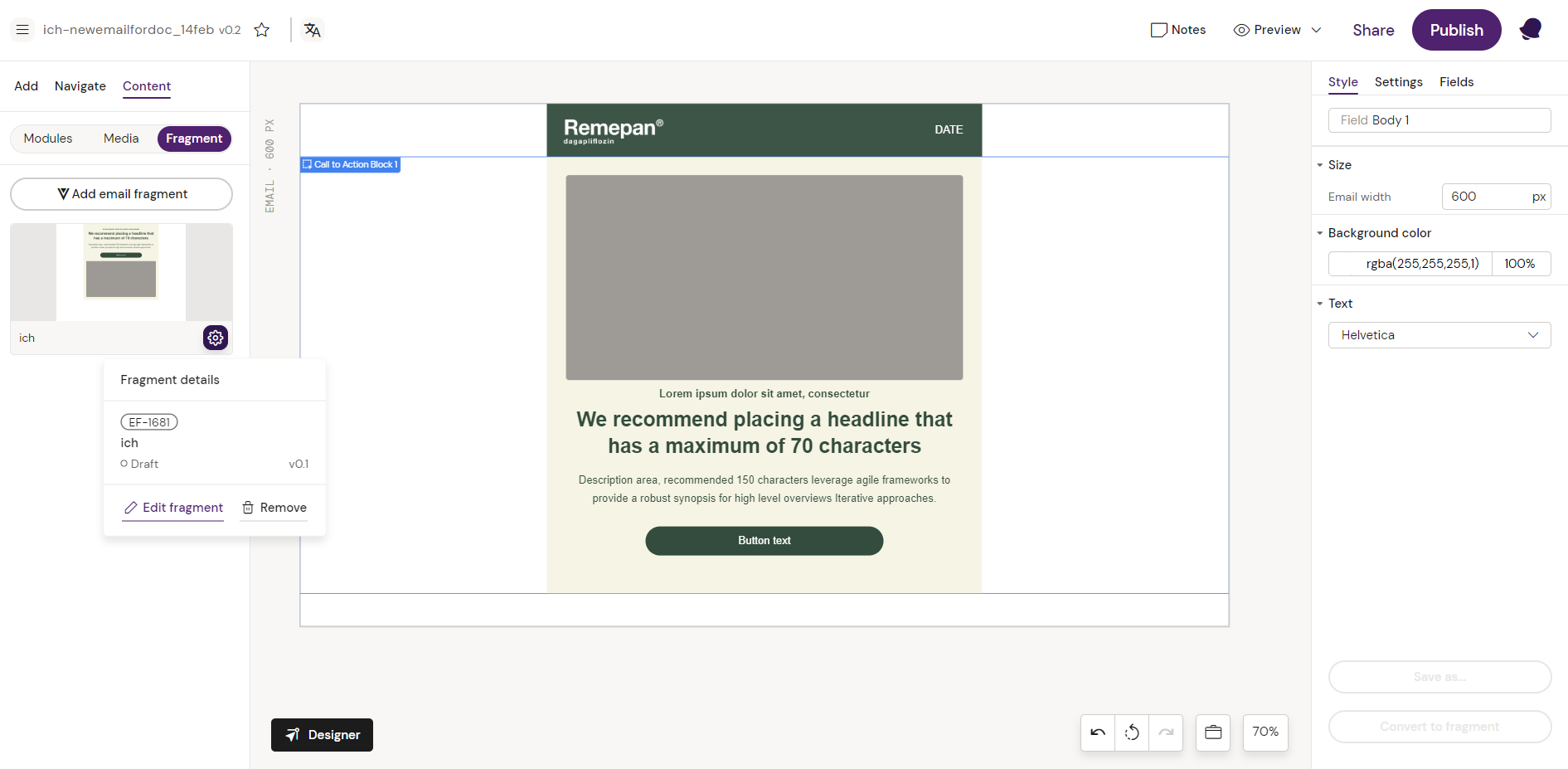
Task: Click the Remepan logo in email header
Action: (614, 130)
